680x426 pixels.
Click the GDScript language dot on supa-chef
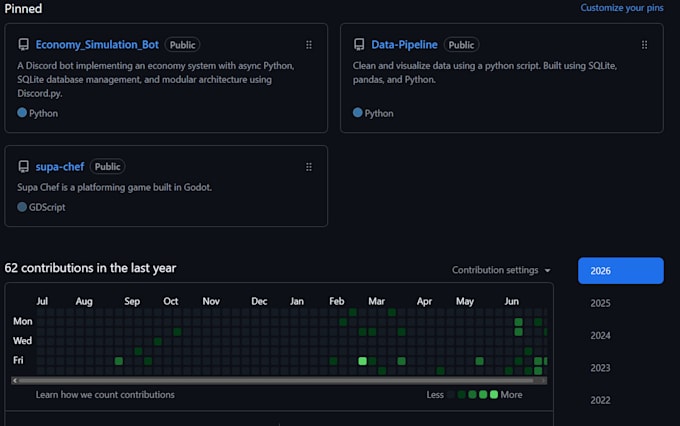click(22, 207)
